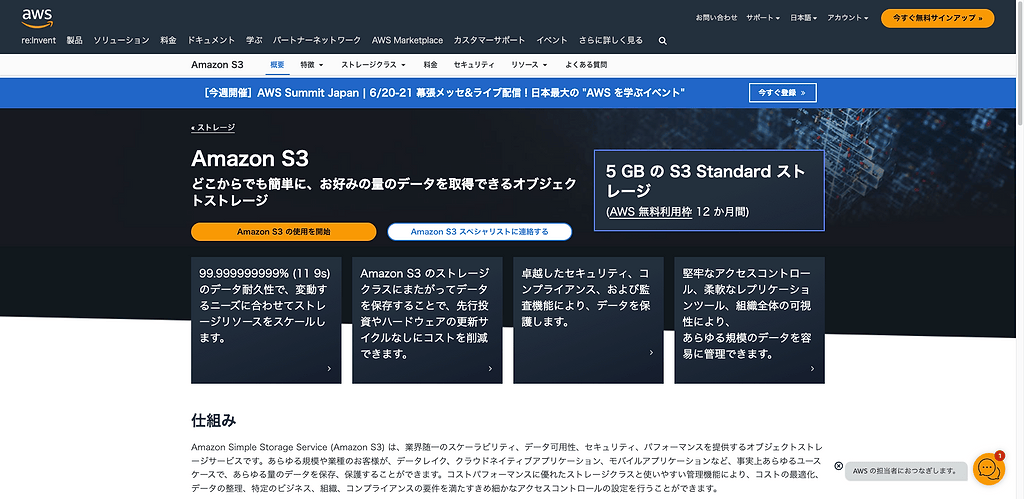Image resolution: width=1024 pixels, height=499 pixels.
Task: Click AWS の担当者におつなぎします text
Action: point(904,470)
